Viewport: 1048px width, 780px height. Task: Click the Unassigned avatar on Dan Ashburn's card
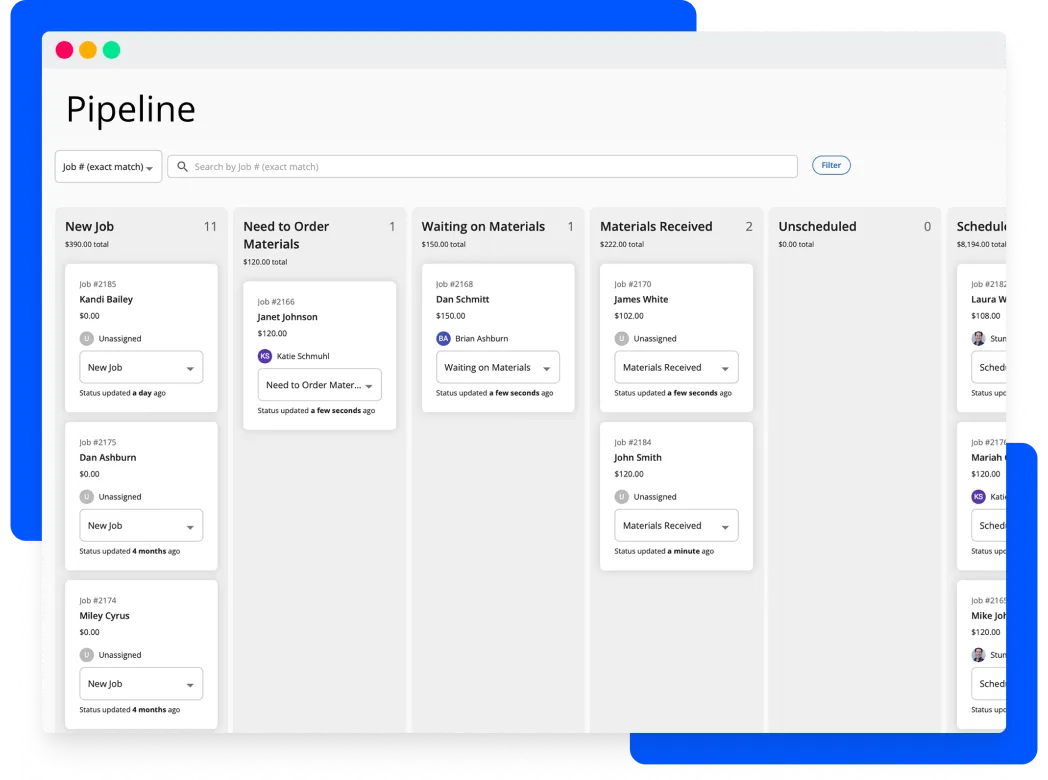[x=87, y=496]
